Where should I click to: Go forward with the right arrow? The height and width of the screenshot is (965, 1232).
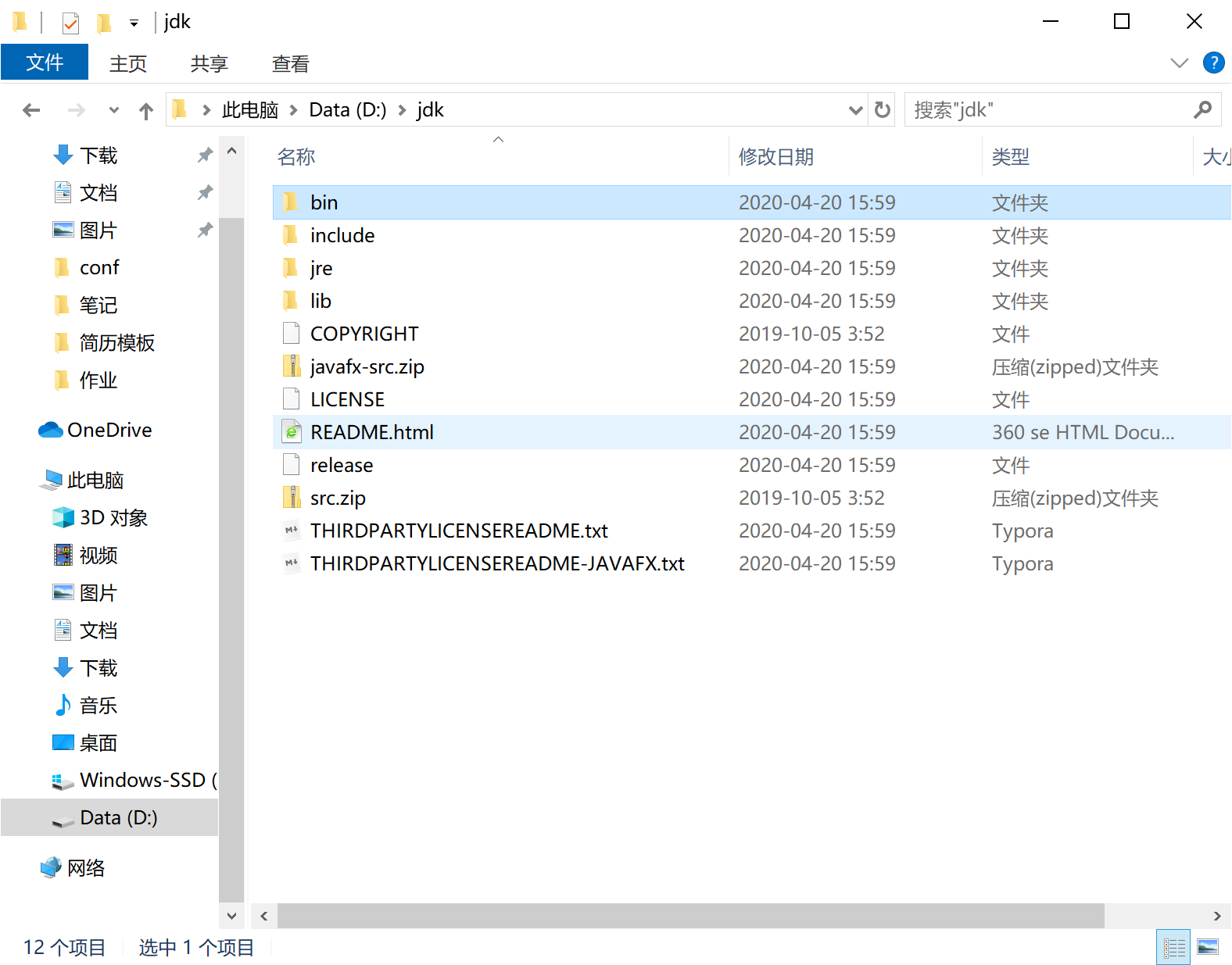[77, 110]
